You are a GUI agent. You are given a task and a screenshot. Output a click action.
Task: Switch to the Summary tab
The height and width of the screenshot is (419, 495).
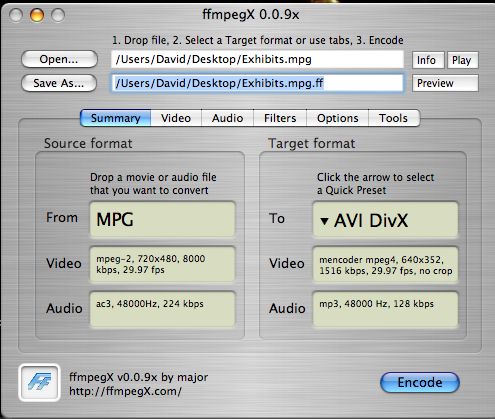click(x=116, y=118)
